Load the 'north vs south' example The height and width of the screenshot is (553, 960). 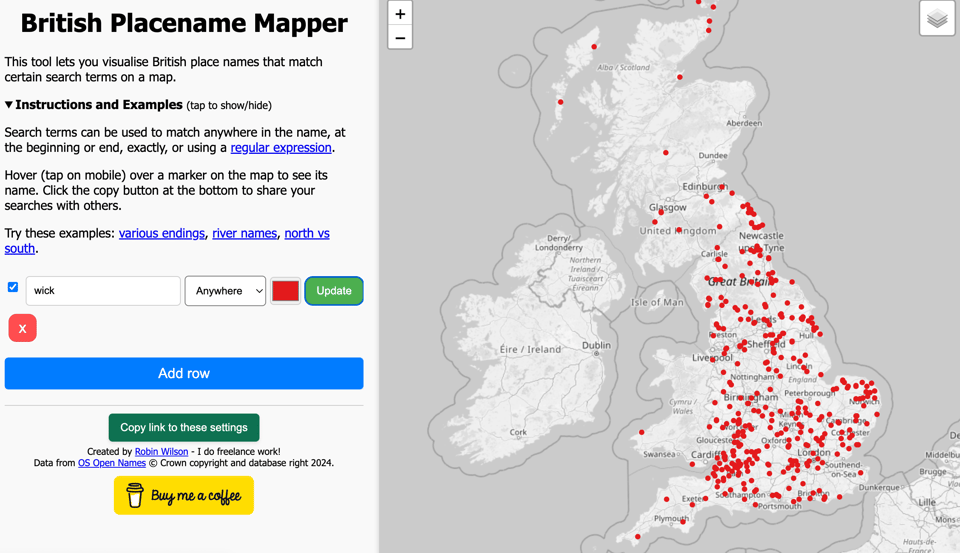click(x=306, y=233)
